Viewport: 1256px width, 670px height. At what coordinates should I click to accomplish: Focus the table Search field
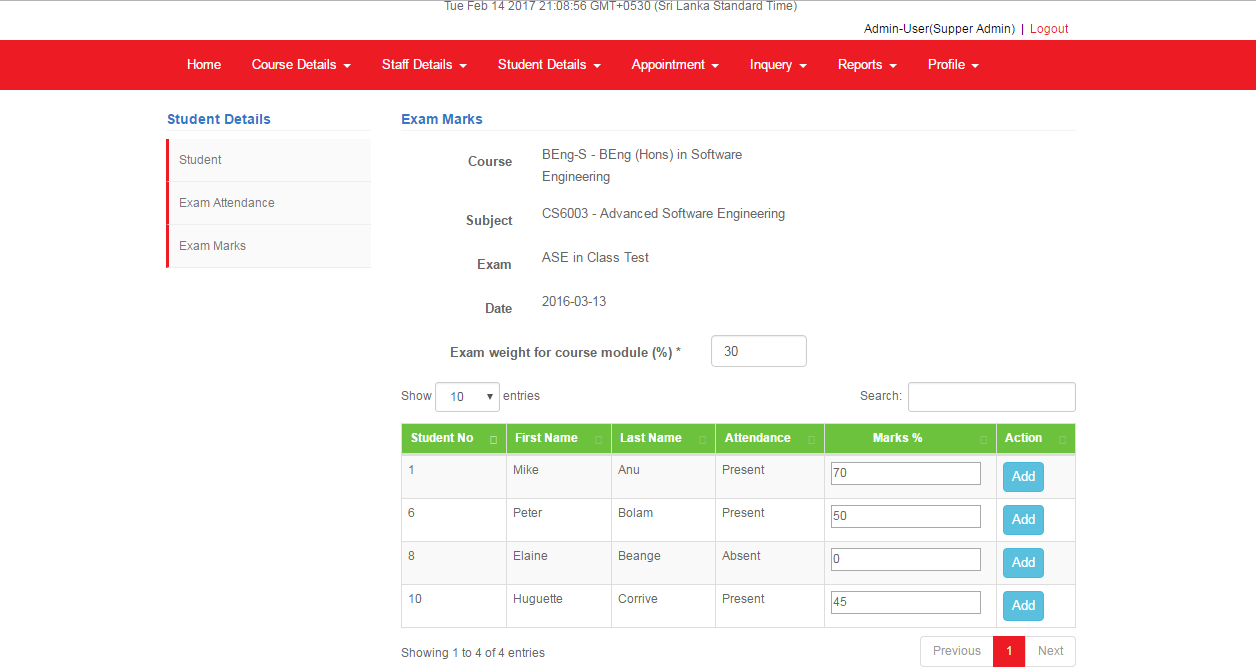pyautogui.click(x=991, y=397)
